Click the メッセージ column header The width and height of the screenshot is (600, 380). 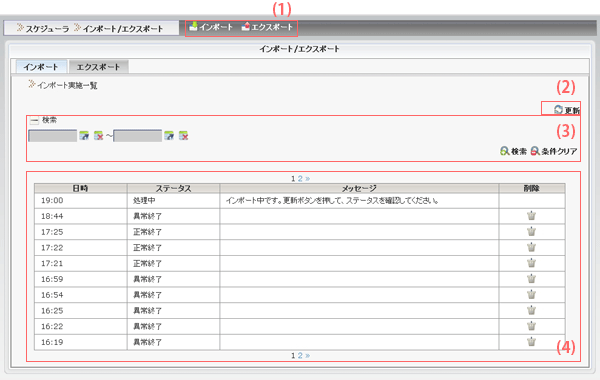point(359,188)
